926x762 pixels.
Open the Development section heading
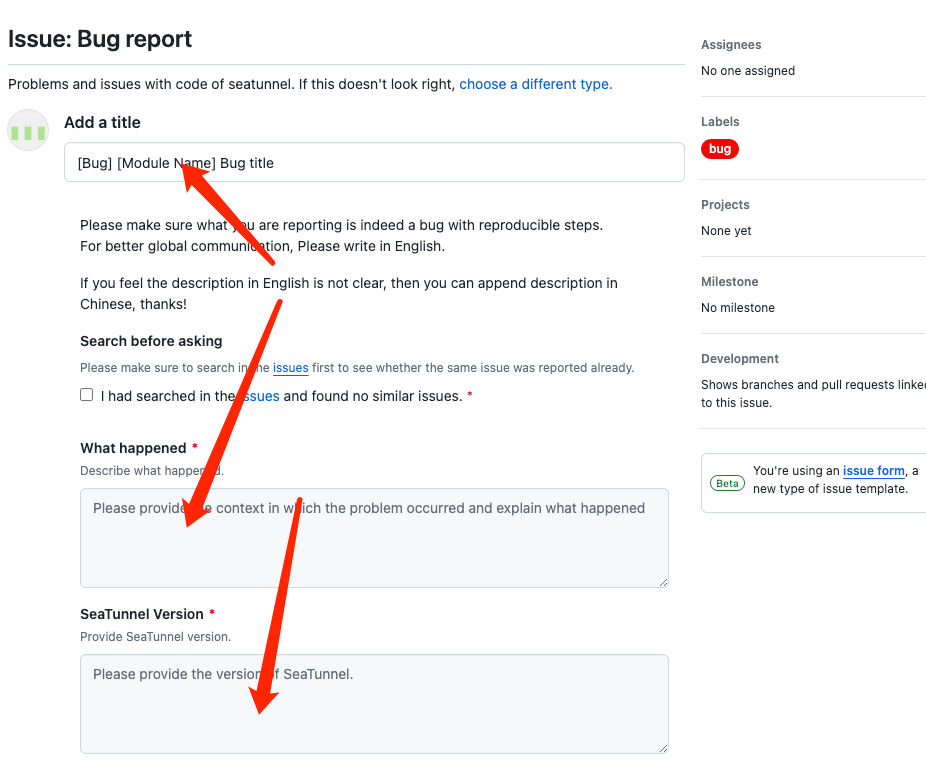pos(739,359)
